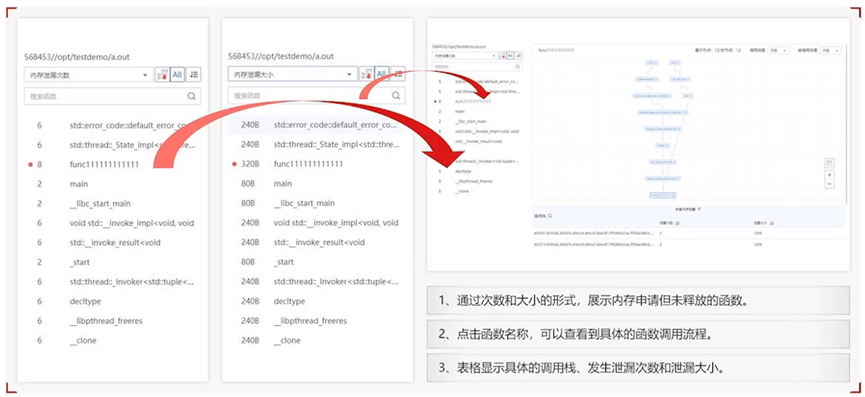
Task: Select std::__invoke_result row in leak-count panel
Action: click(x=113, y=243)
